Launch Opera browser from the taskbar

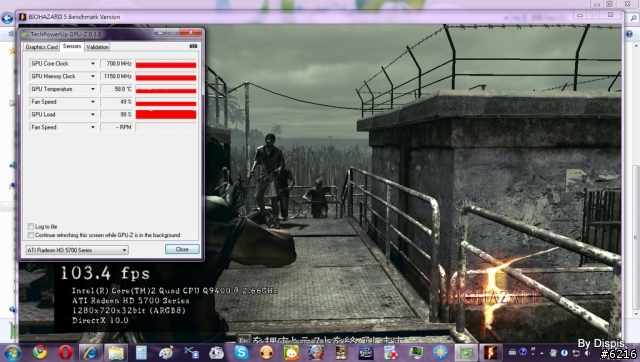point(65,352)
